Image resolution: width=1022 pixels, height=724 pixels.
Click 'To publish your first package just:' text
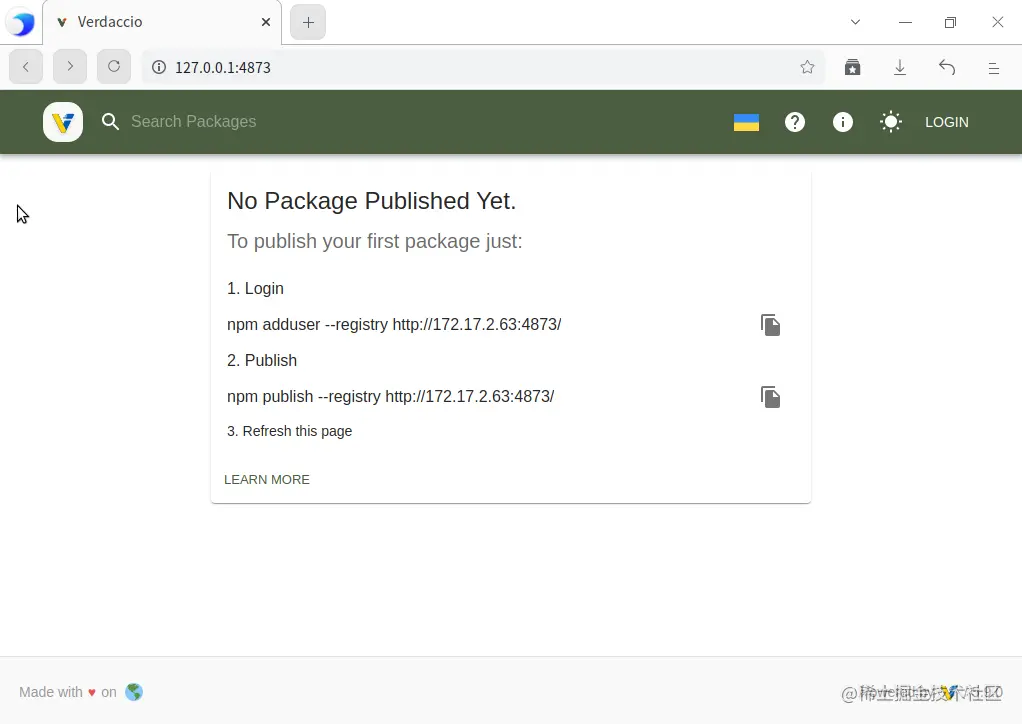375,241
